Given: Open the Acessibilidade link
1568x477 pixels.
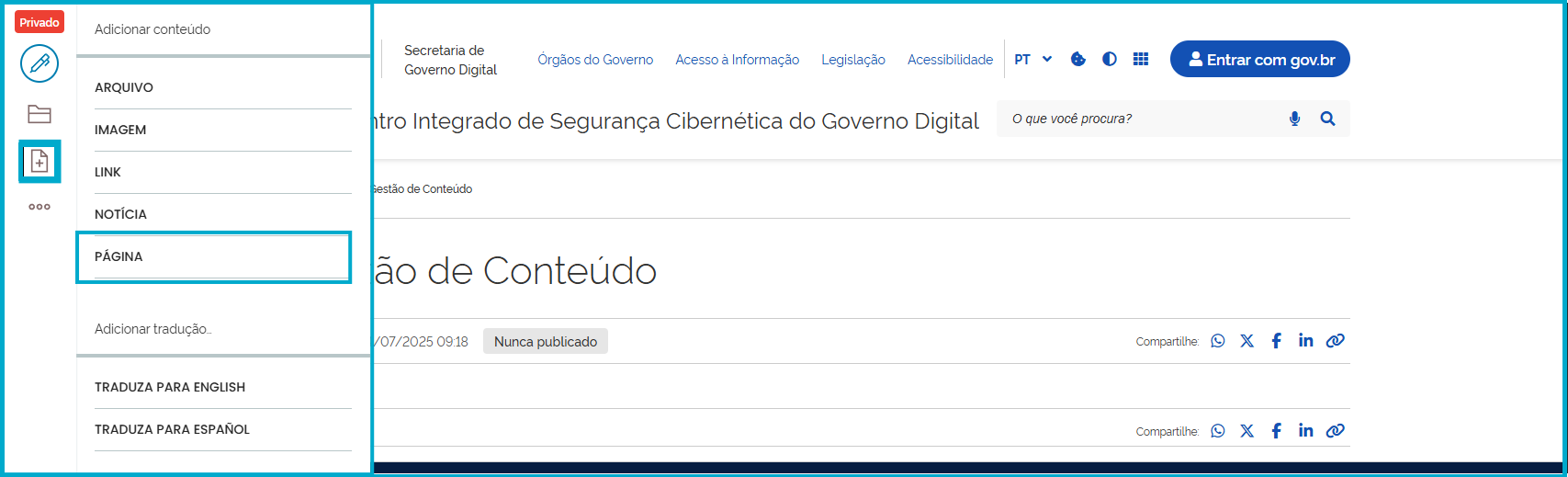Looking at the screenshot, I should pyautogui.click(x=950, y=60).
